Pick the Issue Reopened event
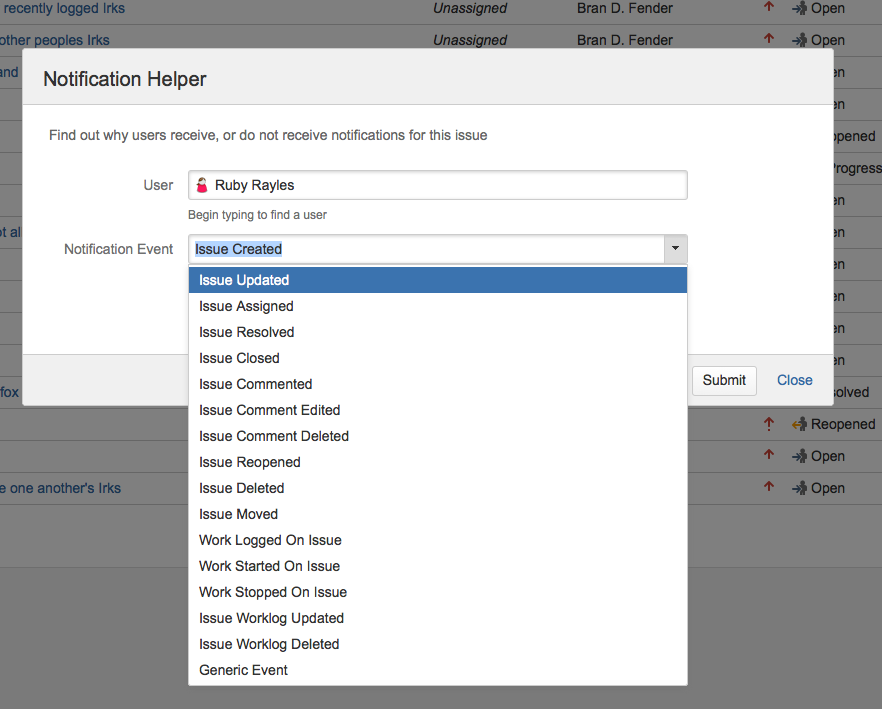The image size is (882, 709). coord(249,462)
